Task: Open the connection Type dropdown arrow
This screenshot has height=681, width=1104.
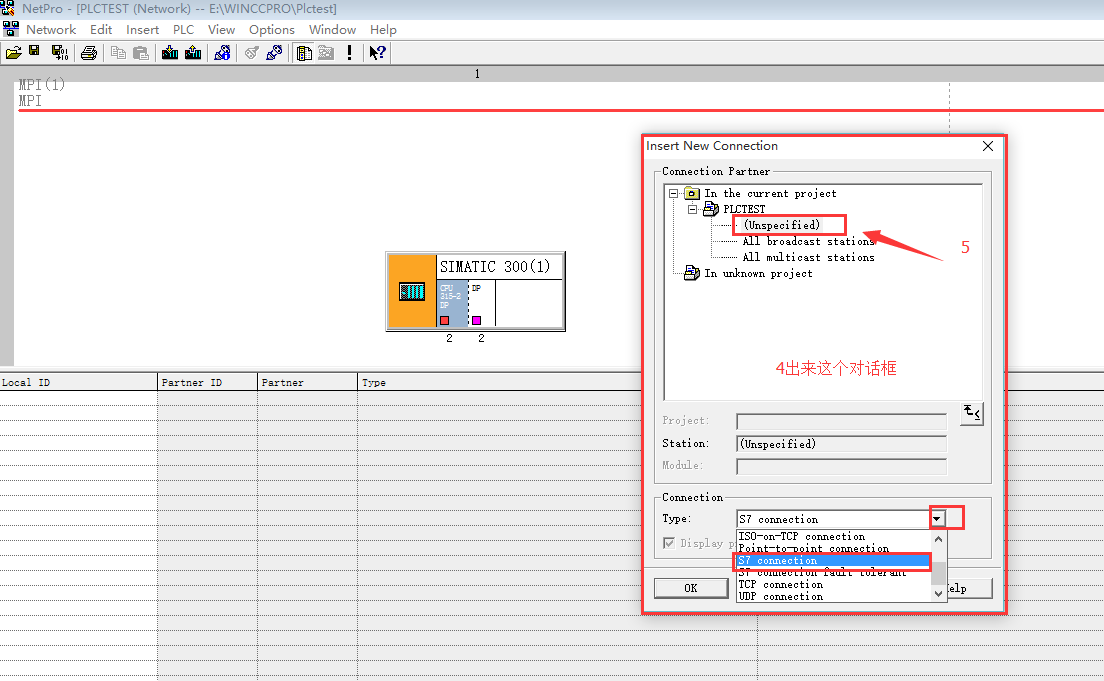Action: tap(937, 519)
